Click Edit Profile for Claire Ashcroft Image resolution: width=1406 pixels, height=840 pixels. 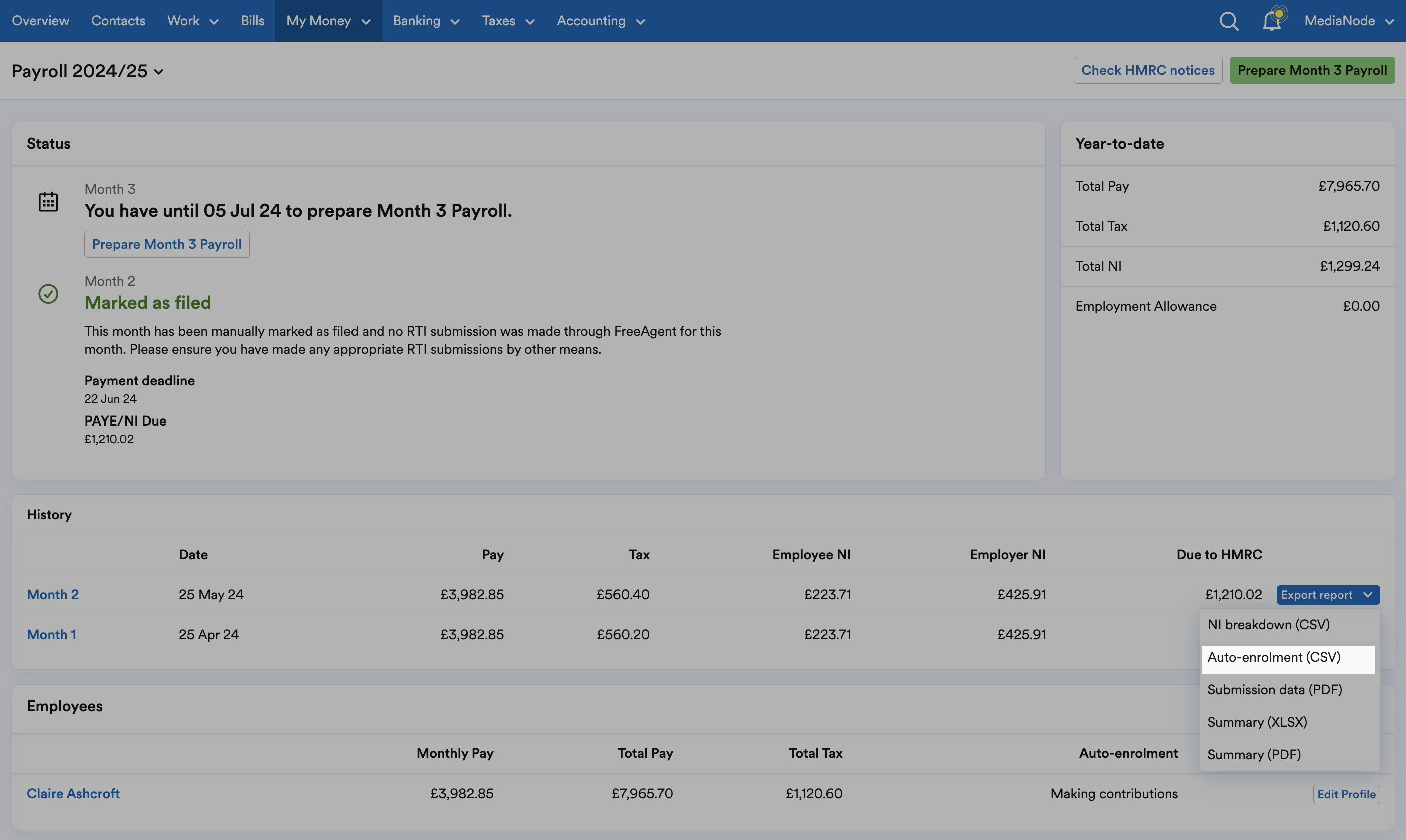(1346, 794)
